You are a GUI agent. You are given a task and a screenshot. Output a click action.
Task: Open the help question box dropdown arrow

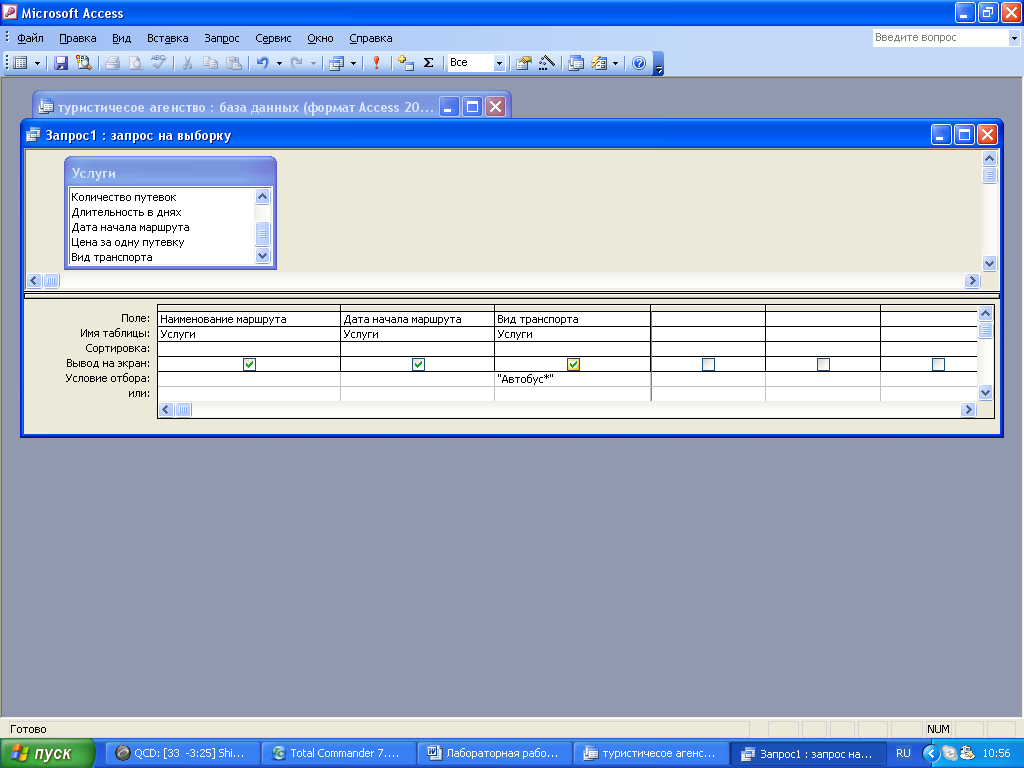(1014, 38)
